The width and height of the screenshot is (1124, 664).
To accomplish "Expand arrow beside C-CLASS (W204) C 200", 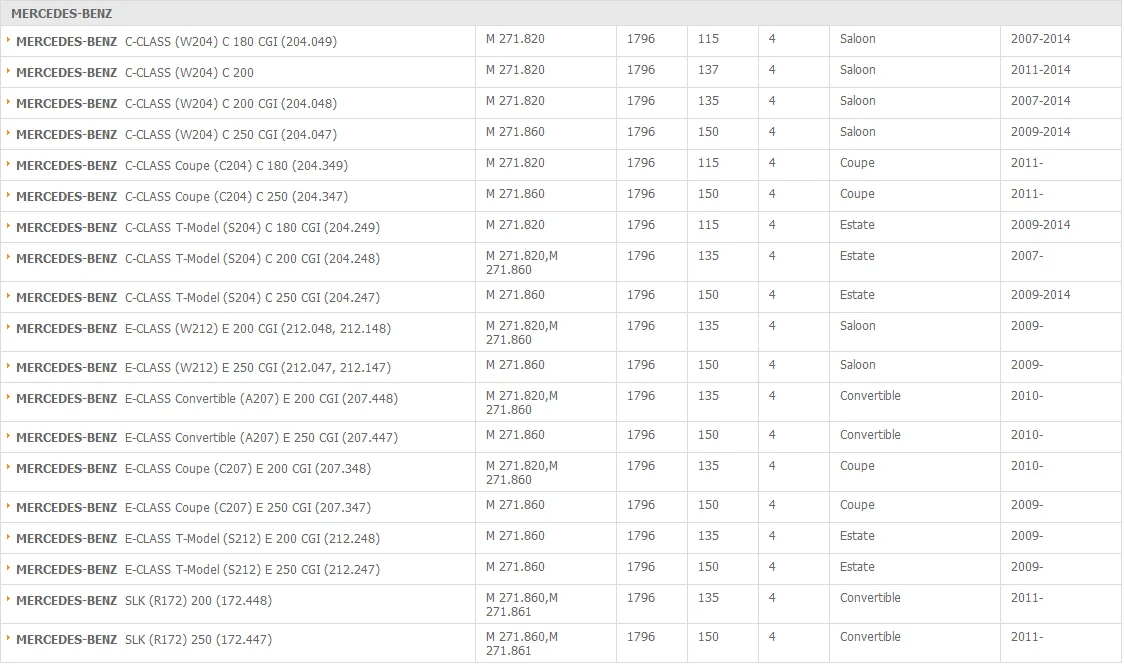I will tap(8, 71).
